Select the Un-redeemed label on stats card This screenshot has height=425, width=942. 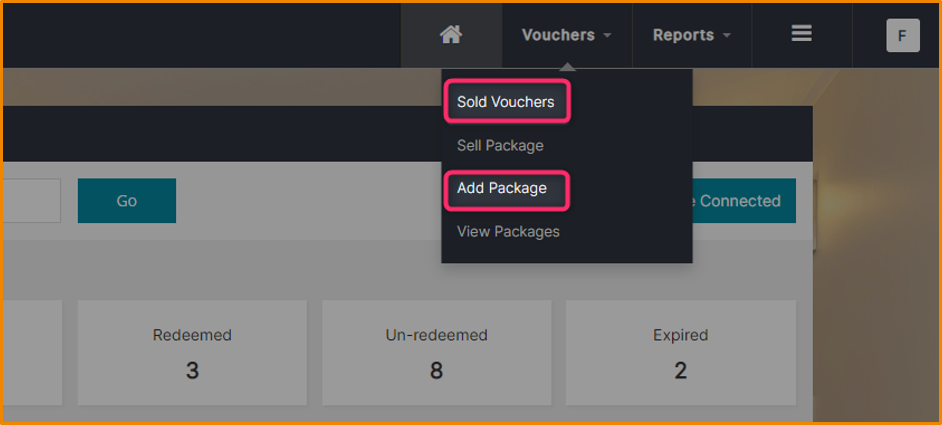(436, 335)
